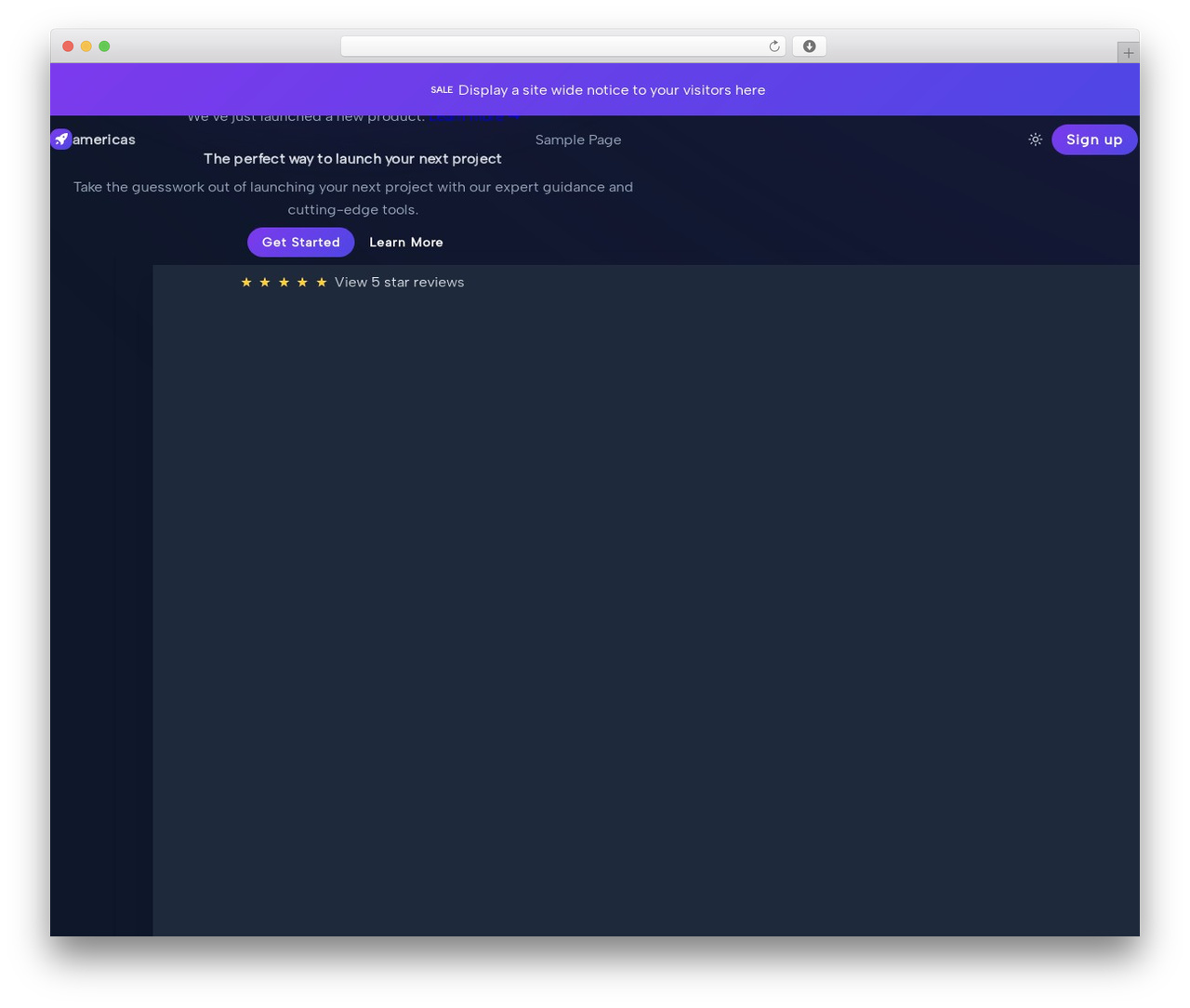Click the SALE badge in the notice bar
1190x1008 pixels.
coord(442,90)
